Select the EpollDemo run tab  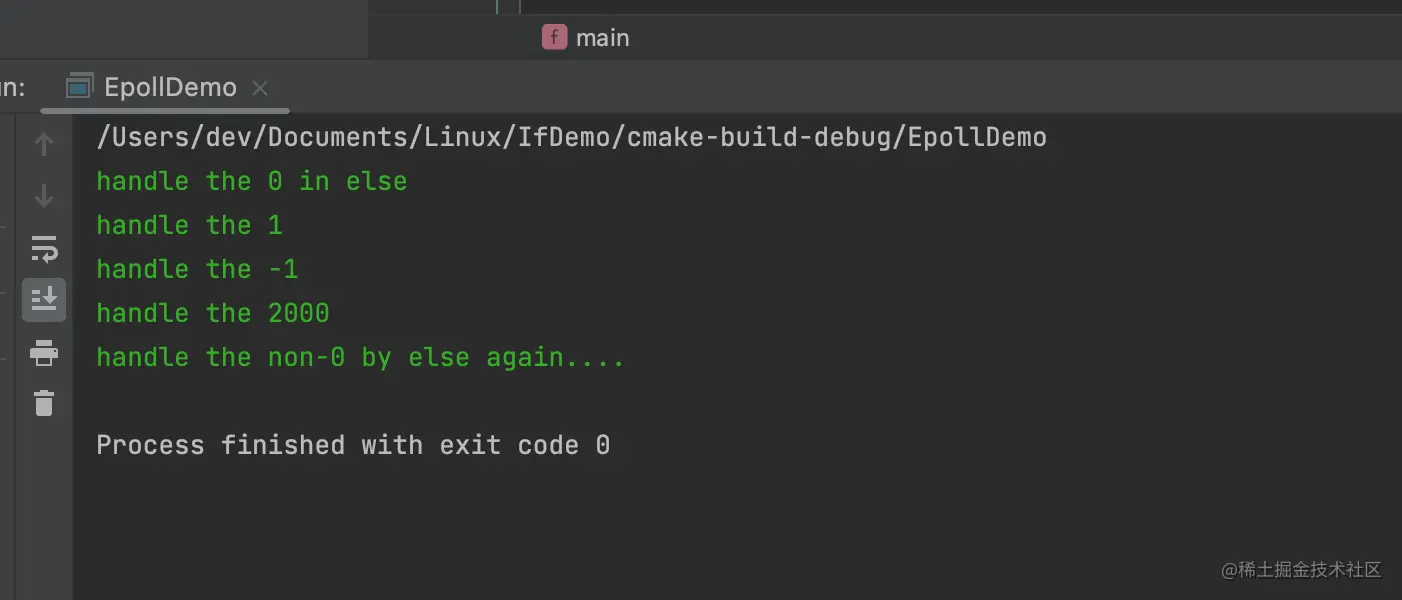170,88
